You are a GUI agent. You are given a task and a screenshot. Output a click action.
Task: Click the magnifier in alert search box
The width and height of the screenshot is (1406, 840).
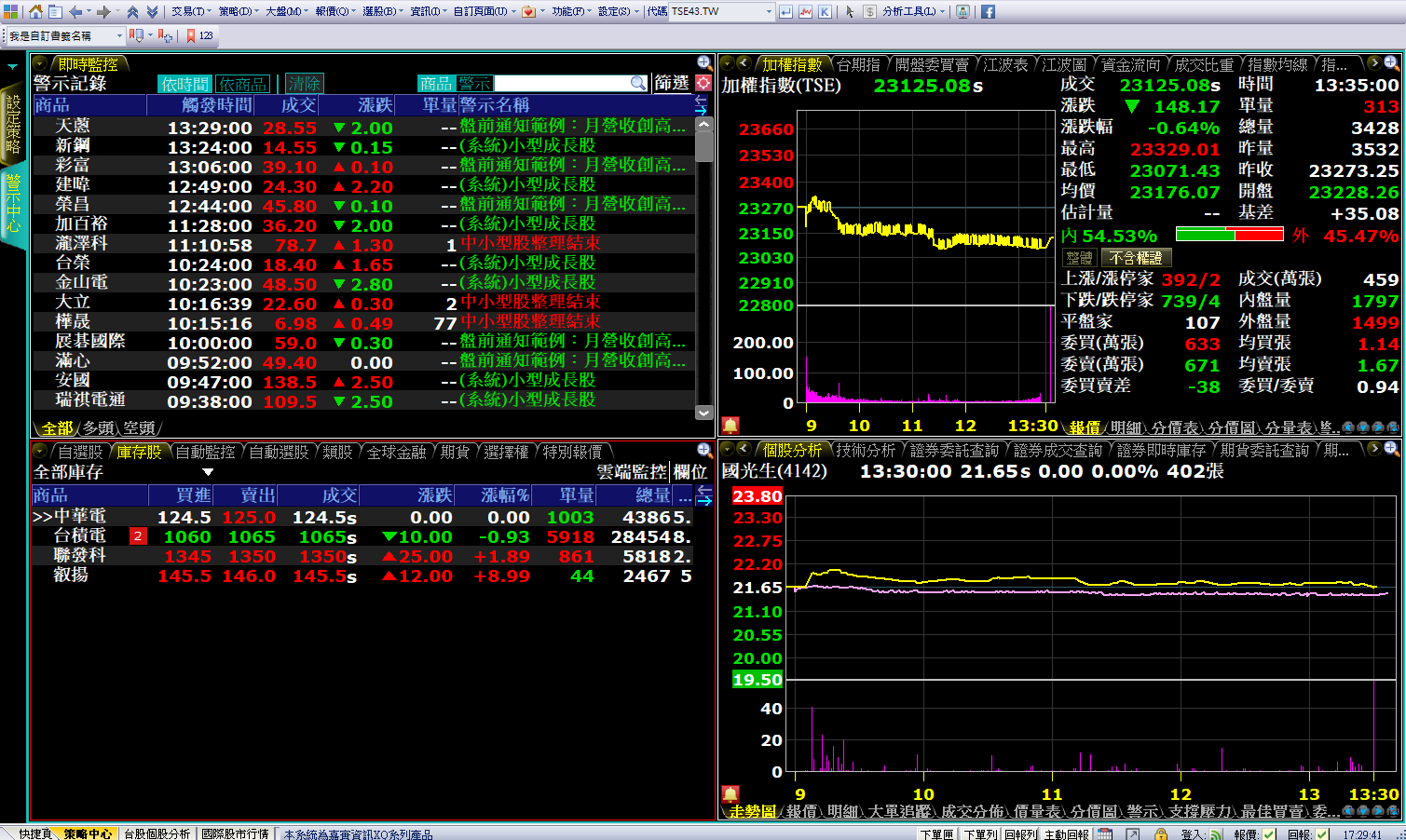point(638,84)
